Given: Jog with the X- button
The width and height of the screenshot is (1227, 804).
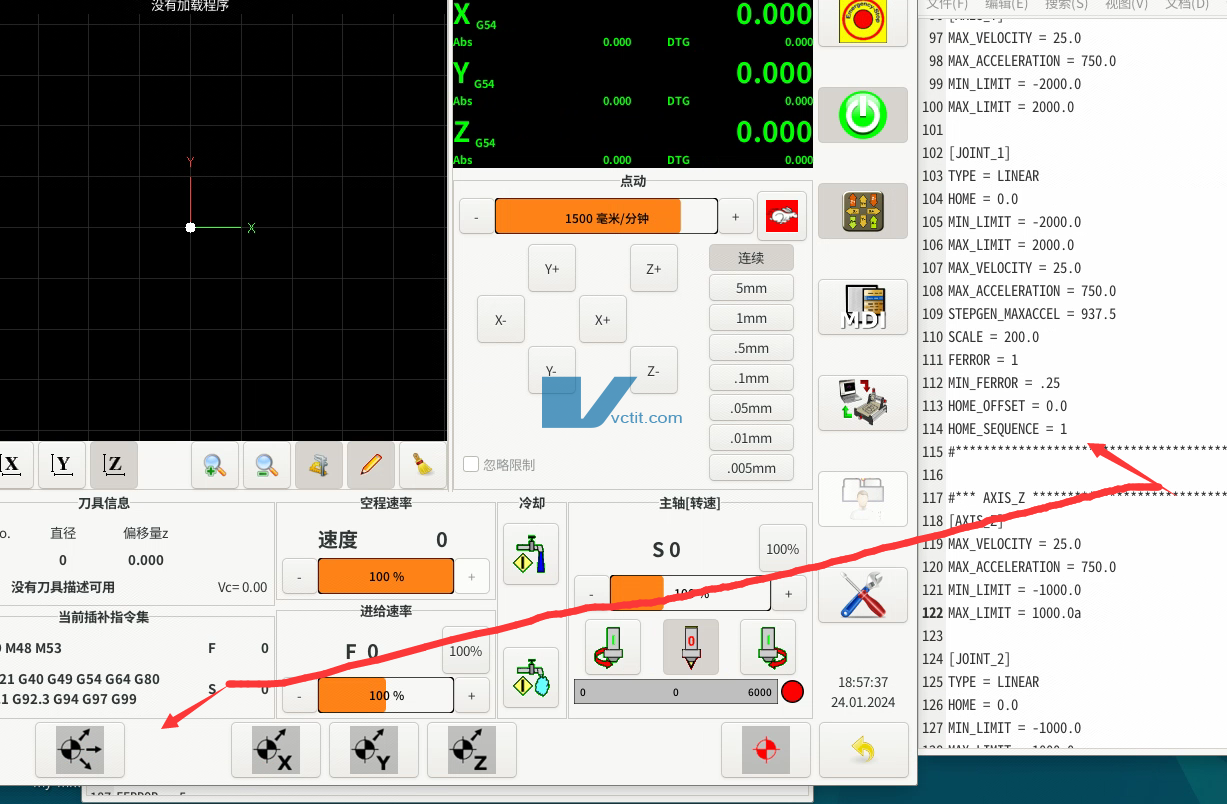Looking at the screenshot, I should (501, 319).
